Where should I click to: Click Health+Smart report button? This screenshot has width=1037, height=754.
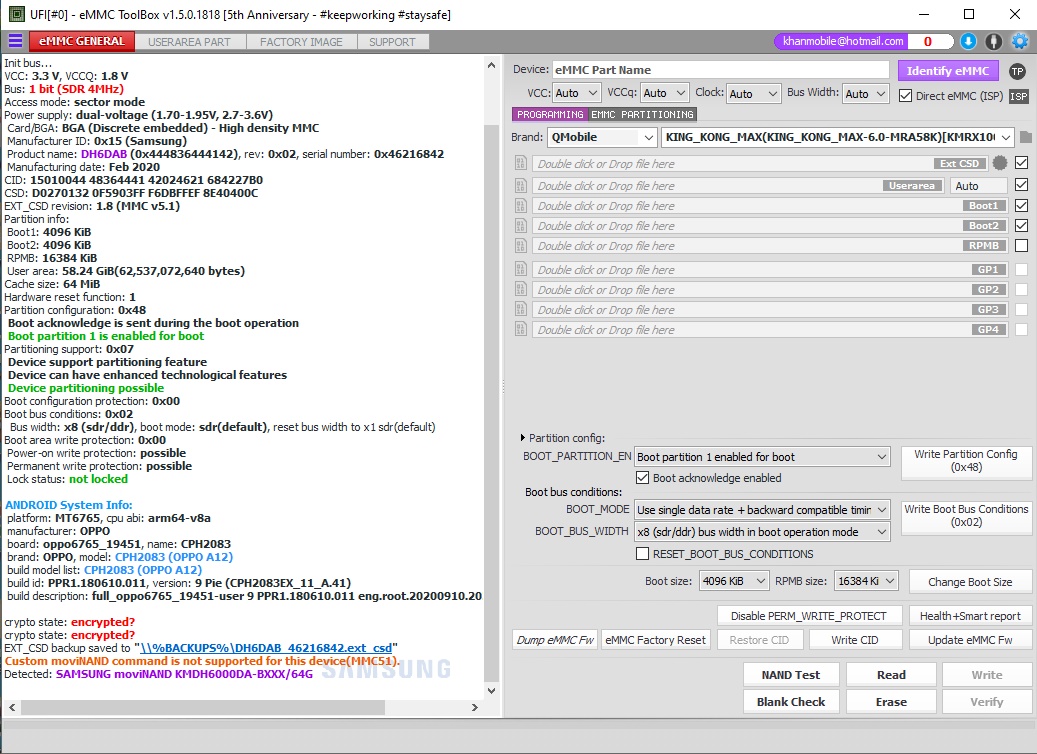[970, 616]
